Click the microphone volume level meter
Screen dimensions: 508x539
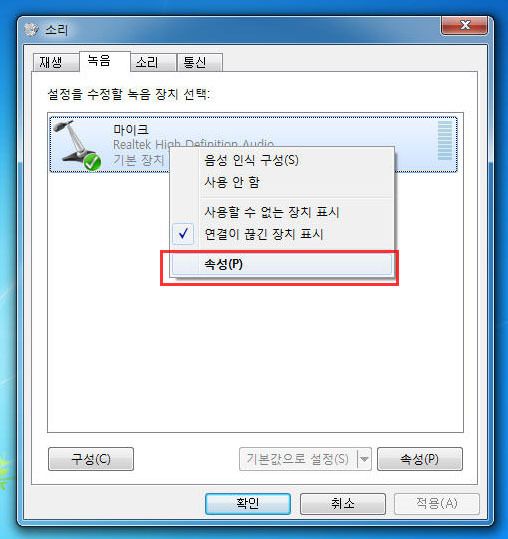pos(445,141)
